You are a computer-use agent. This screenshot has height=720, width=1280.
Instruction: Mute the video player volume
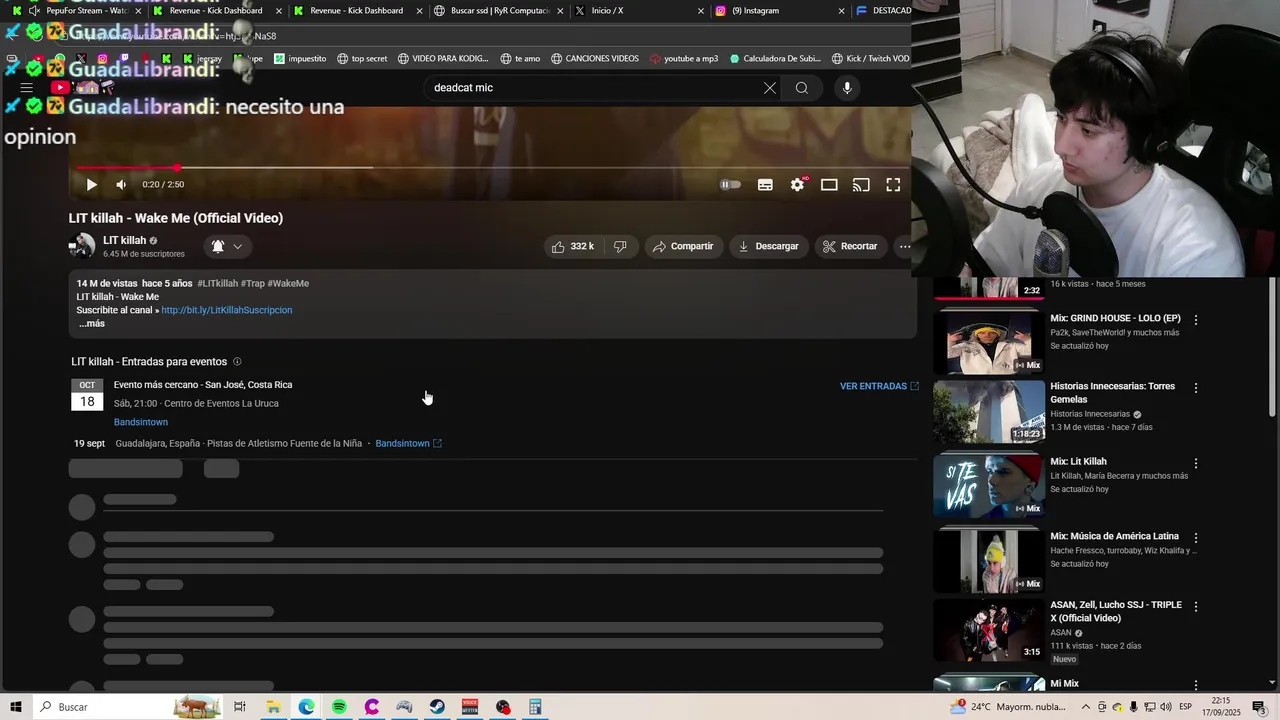(121, 184)
